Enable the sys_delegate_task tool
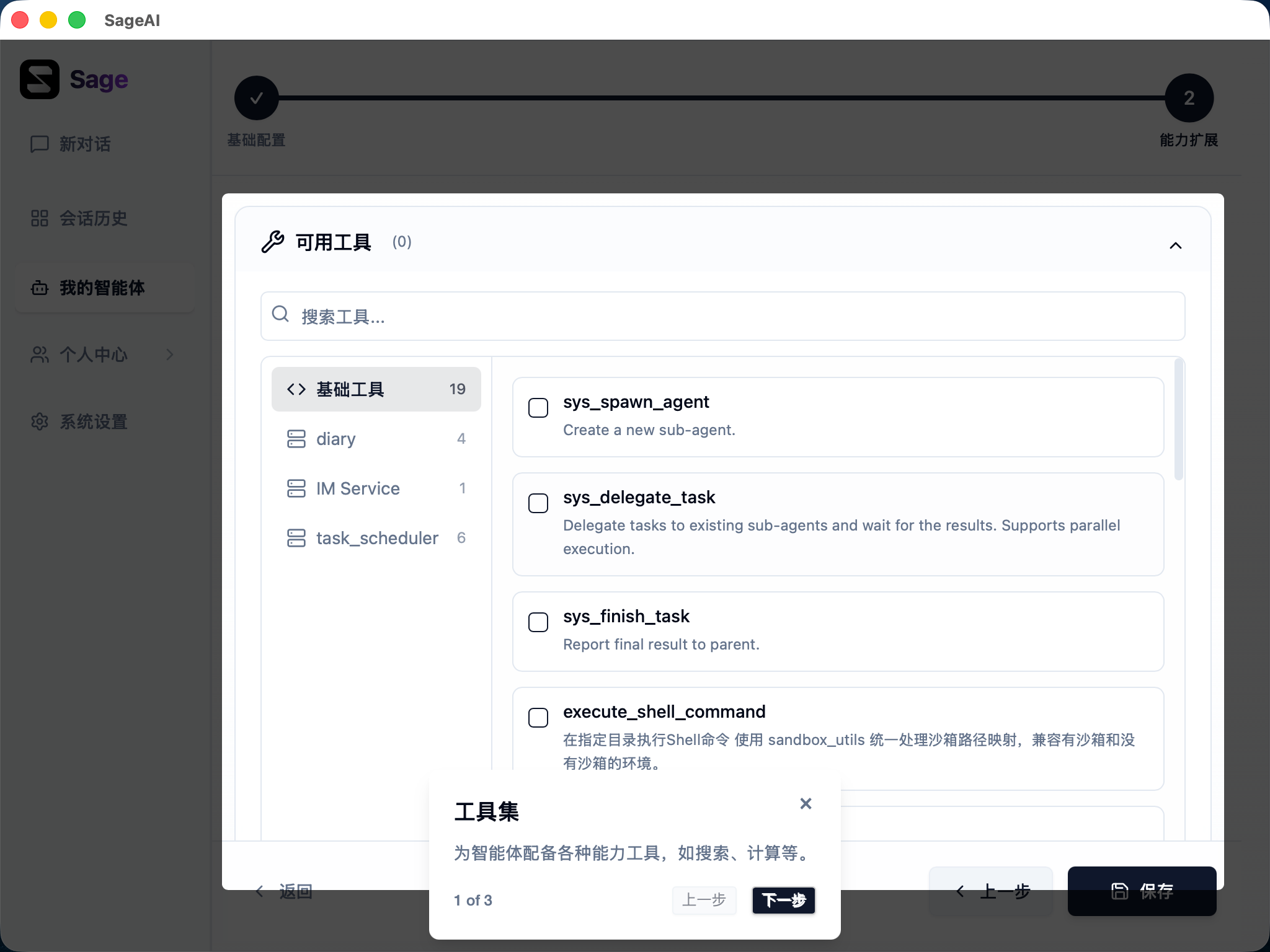 [x=538, y=503]
